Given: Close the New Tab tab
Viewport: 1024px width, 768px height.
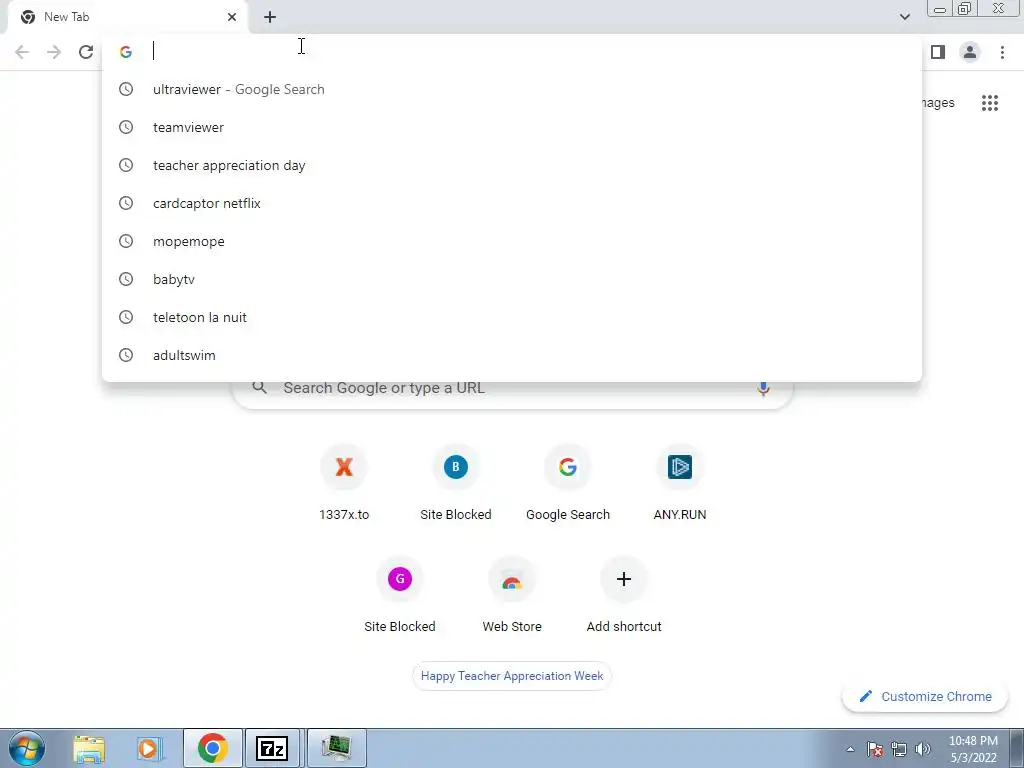Looking at the screenshot, I should click(x=232, y=17).
